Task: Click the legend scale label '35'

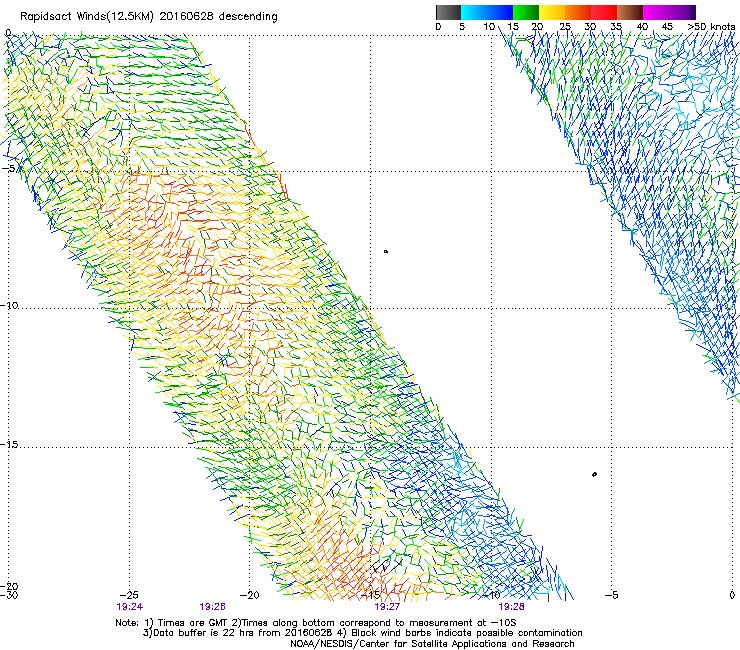Action: point(616,26)
